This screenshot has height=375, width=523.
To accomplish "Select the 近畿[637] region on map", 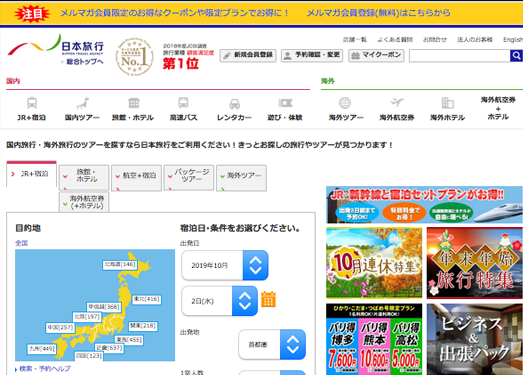I will (x=110, y=348).
